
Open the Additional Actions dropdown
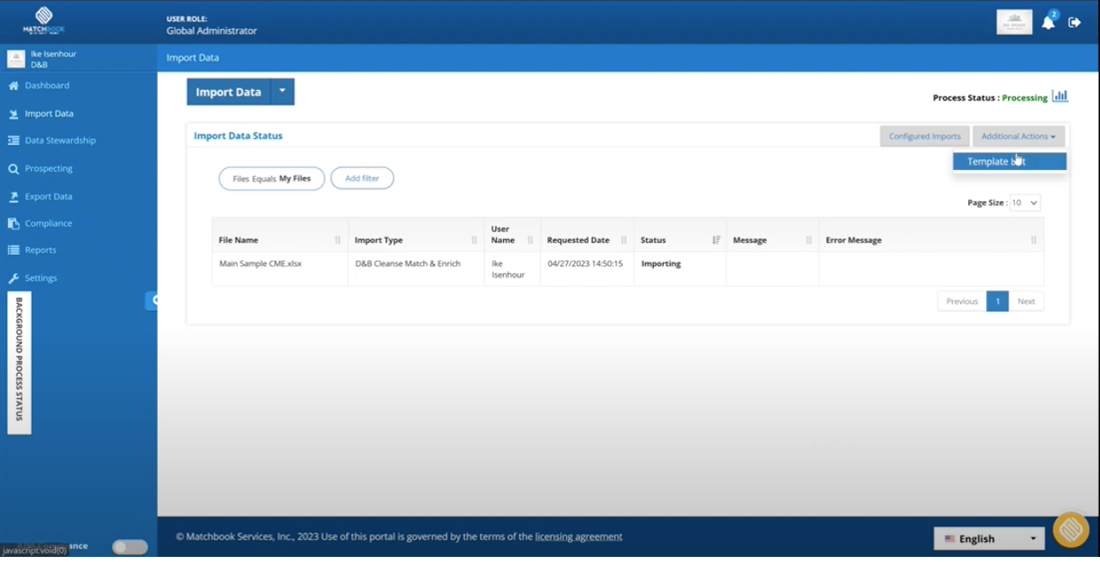click(1019, 136)
